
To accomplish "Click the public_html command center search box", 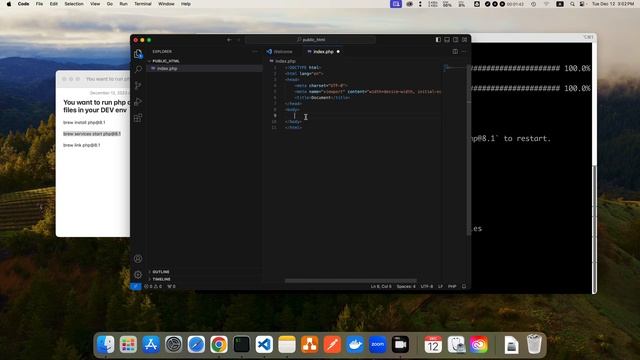I will (310, 40).
